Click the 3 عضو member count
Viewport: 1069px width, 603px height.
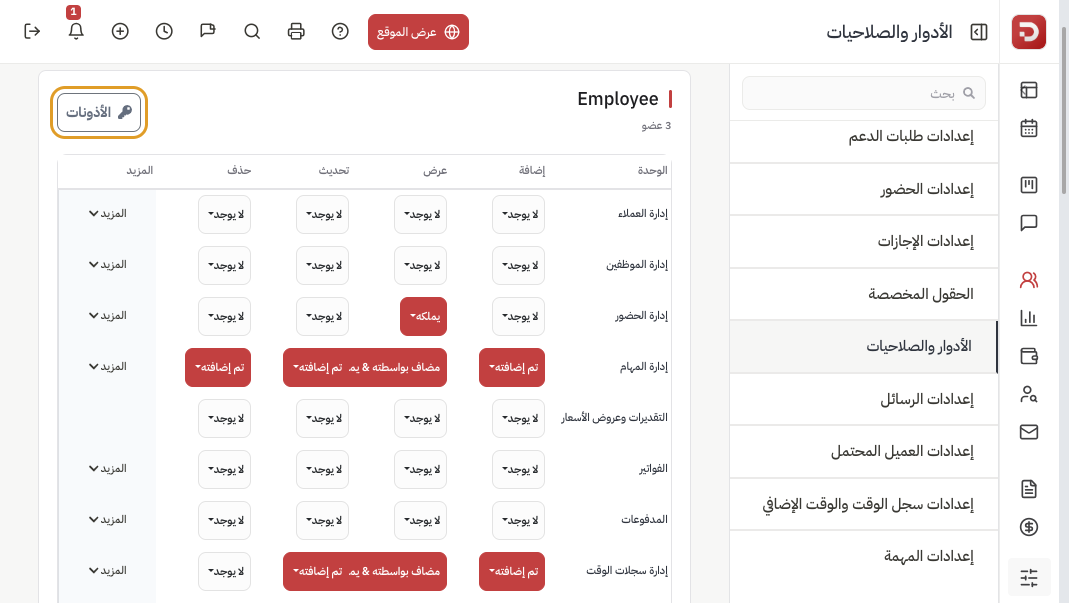click(x=656, y=126)
